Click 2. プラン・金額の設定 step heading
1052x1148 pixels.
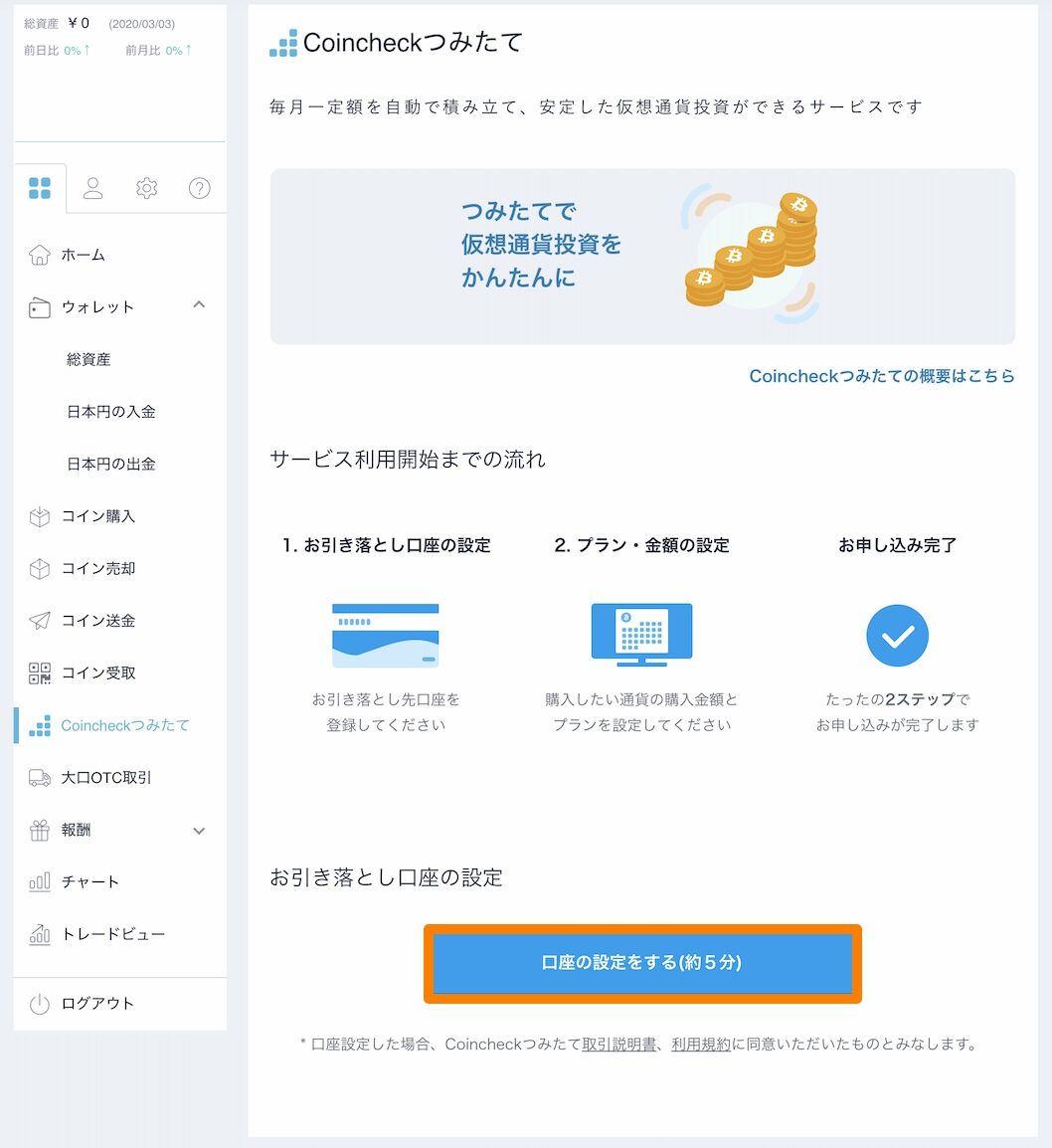coord(641,545)
